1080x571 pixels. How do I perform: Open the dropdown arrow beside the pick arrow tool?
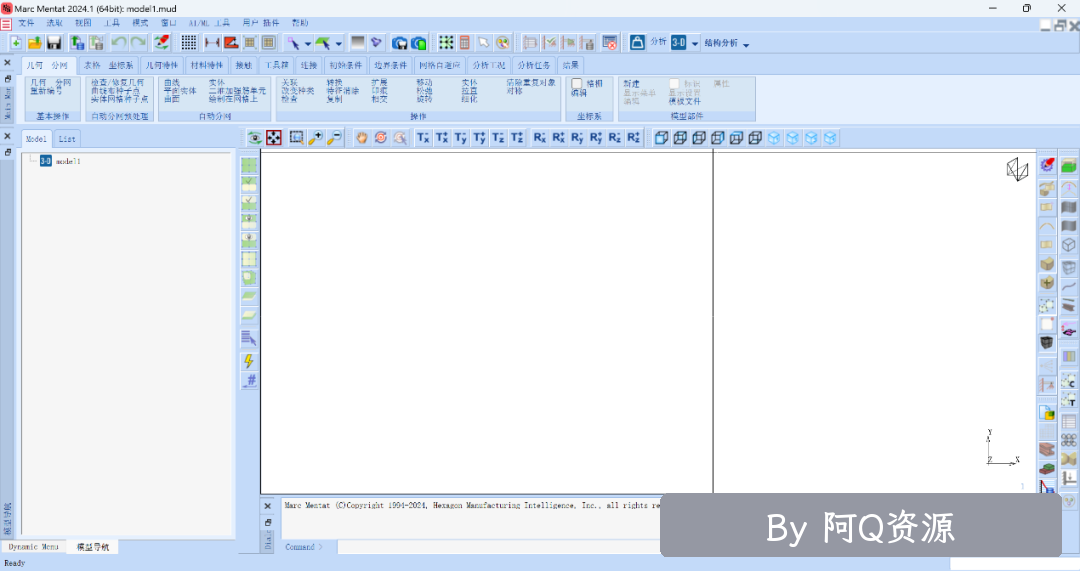pos(308,44)
